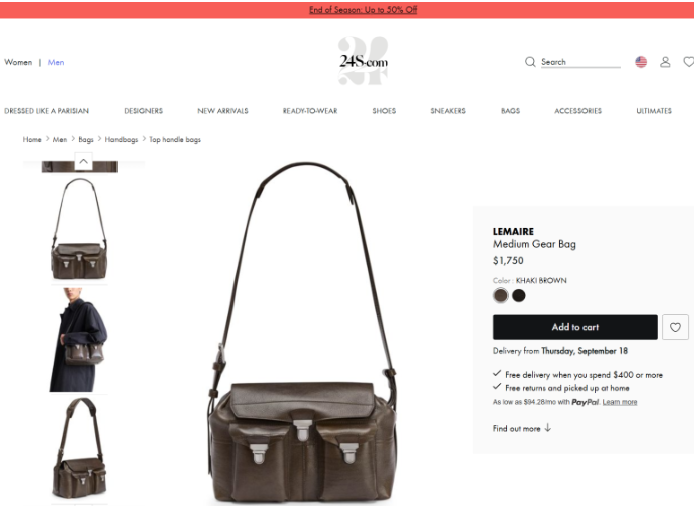Go to the Handbags breadcrumb

(121, 139)
